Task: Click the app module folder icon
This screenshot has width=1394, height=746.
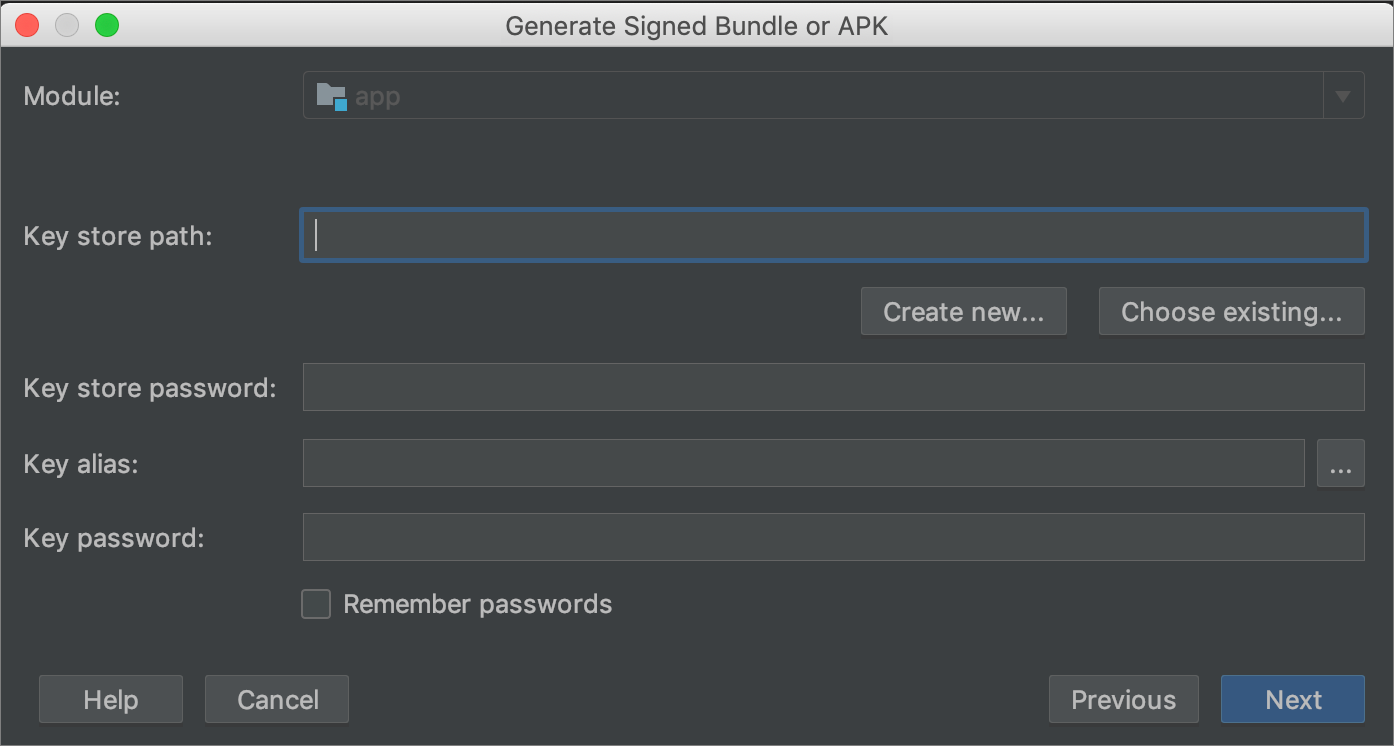Action: click(331, 96)
